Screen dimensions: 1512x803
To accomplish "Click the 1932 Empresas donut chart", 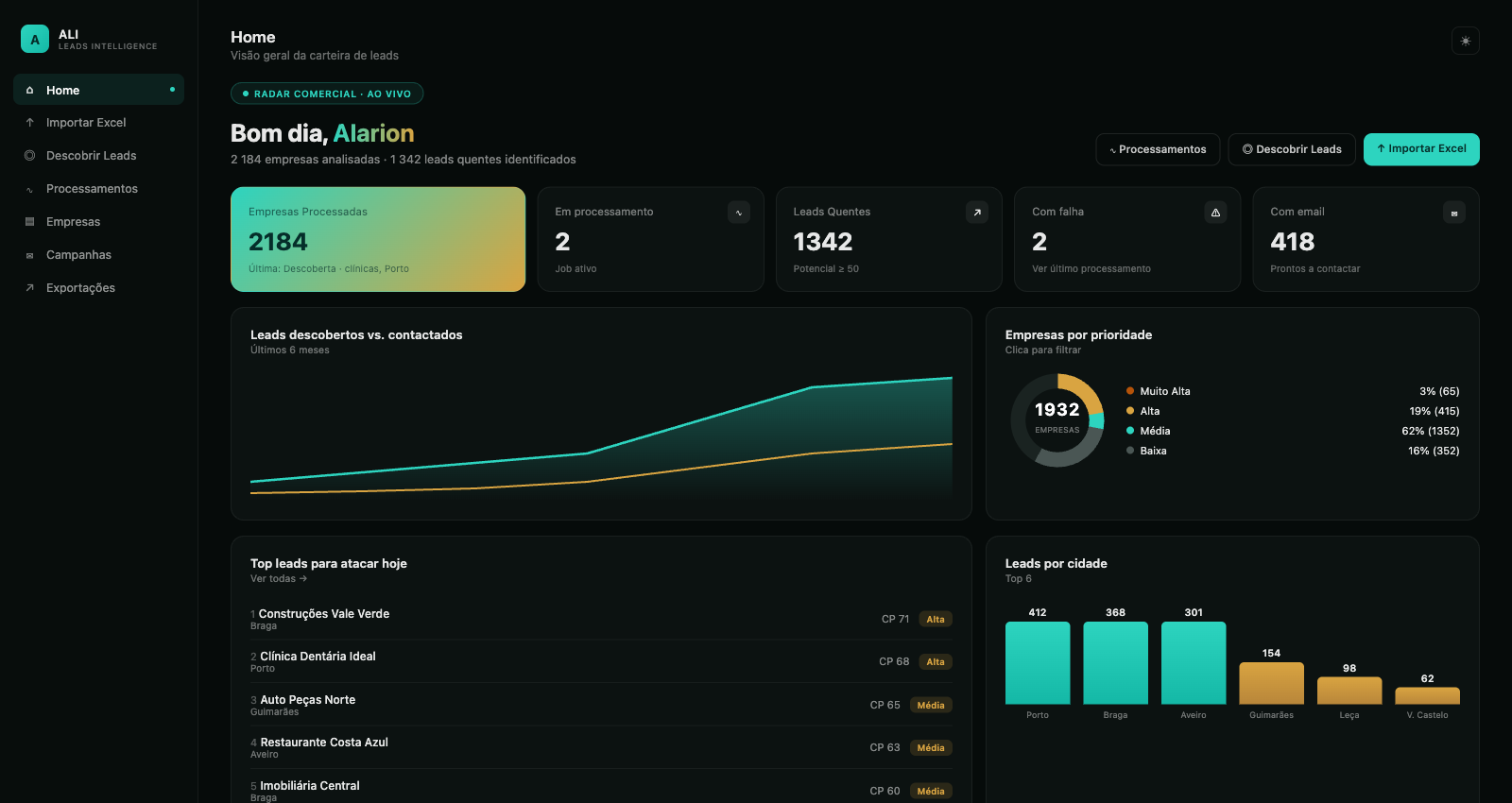I will (x=1057, y=420).
